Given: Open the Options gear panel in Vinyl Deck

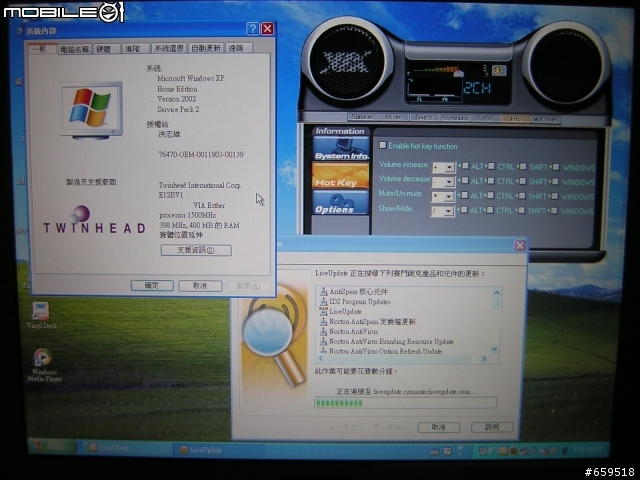Looking at the screenshot, I should pyautogui.click(x=340, y=202).
